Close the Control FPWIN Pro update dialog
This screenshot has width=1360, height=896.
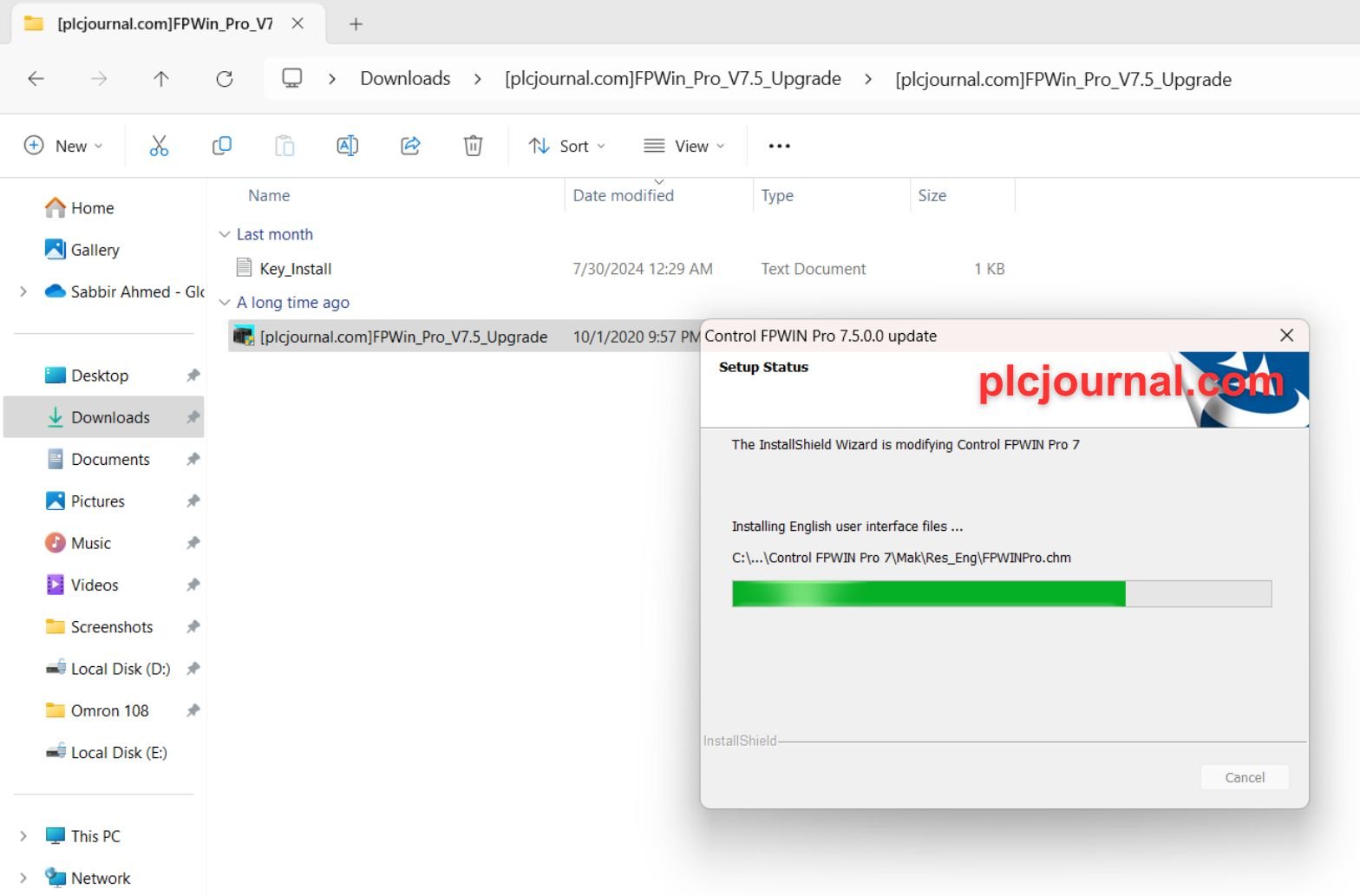[1287, 336]
